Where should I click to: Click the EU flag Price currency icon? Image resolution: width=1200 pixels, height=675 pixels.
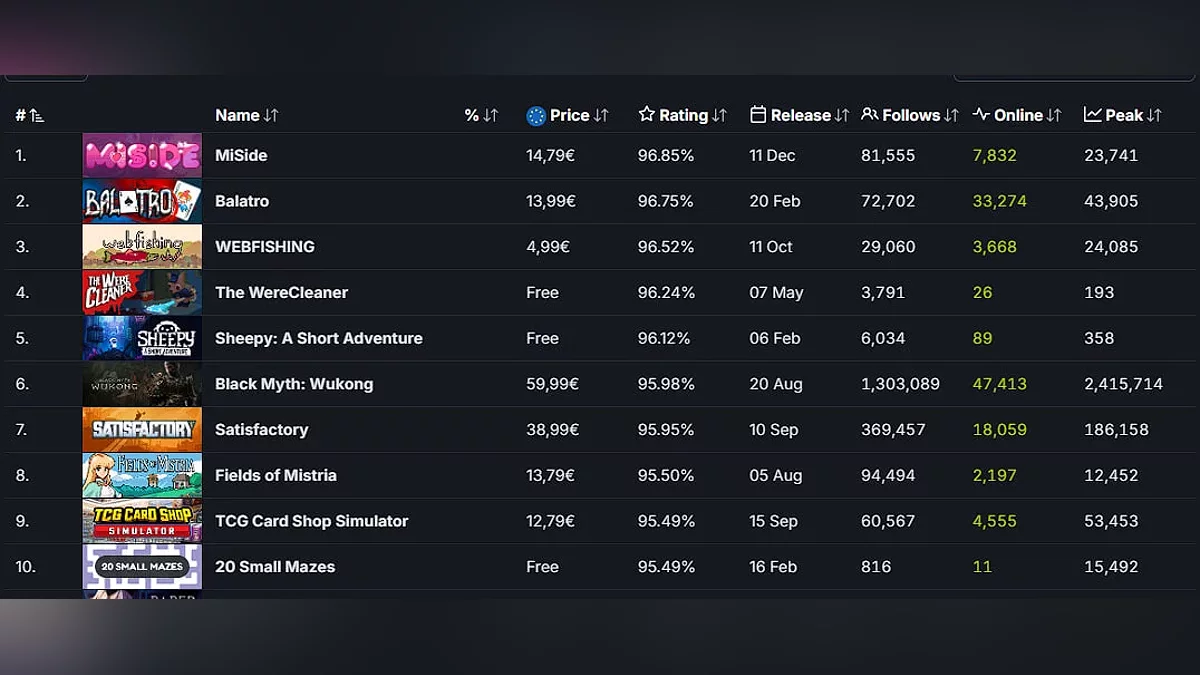536,115
